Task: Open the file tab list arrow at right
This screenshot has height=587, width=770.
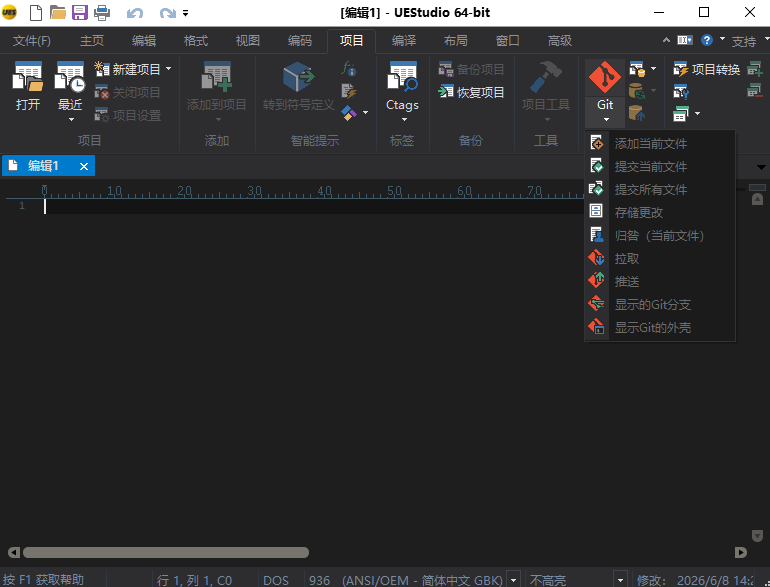Action: point(761,168)
